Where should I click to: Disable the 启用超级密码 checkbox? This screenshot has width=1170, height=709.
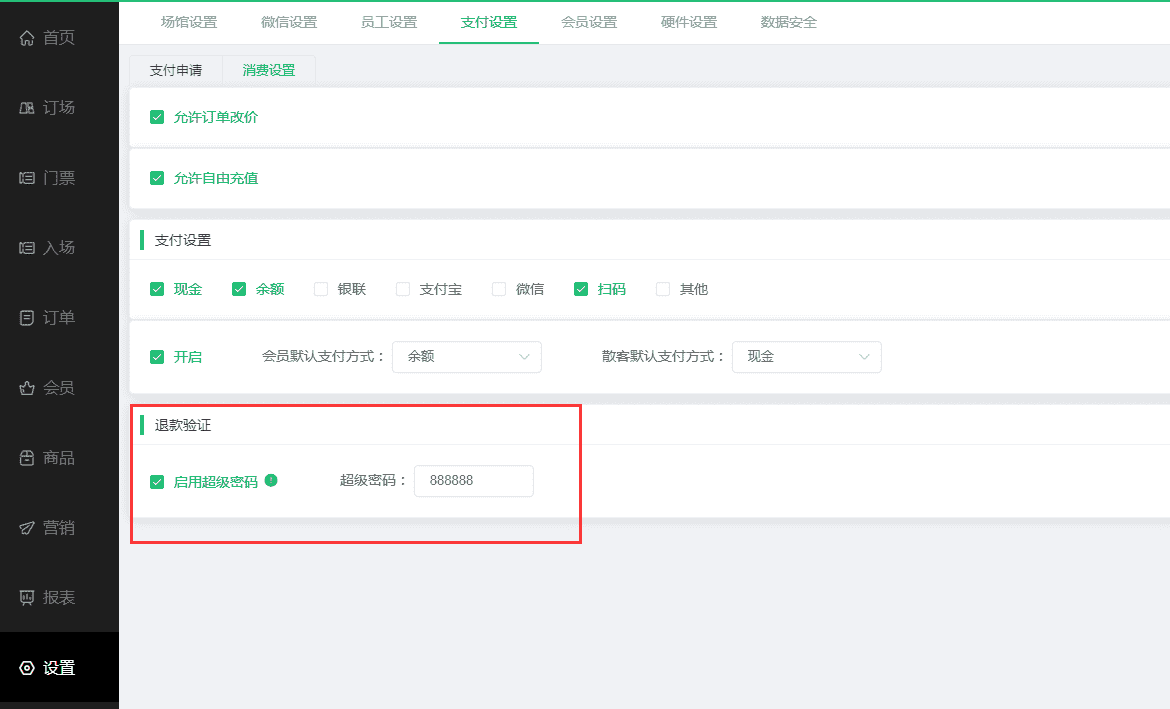point(157,482)
